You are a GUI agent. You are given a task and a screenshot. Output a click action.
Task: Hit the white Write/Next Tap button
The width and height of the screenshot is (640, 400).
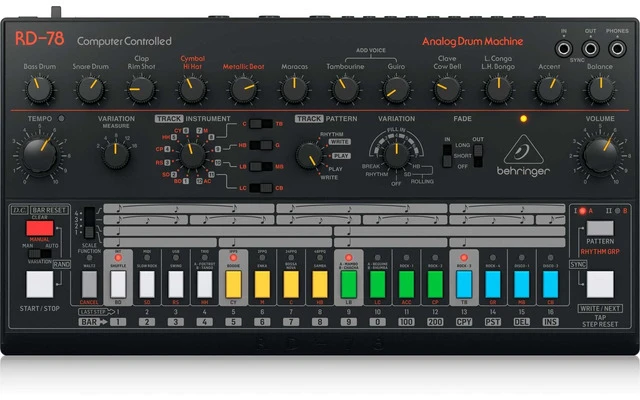(x=600, y=284)
